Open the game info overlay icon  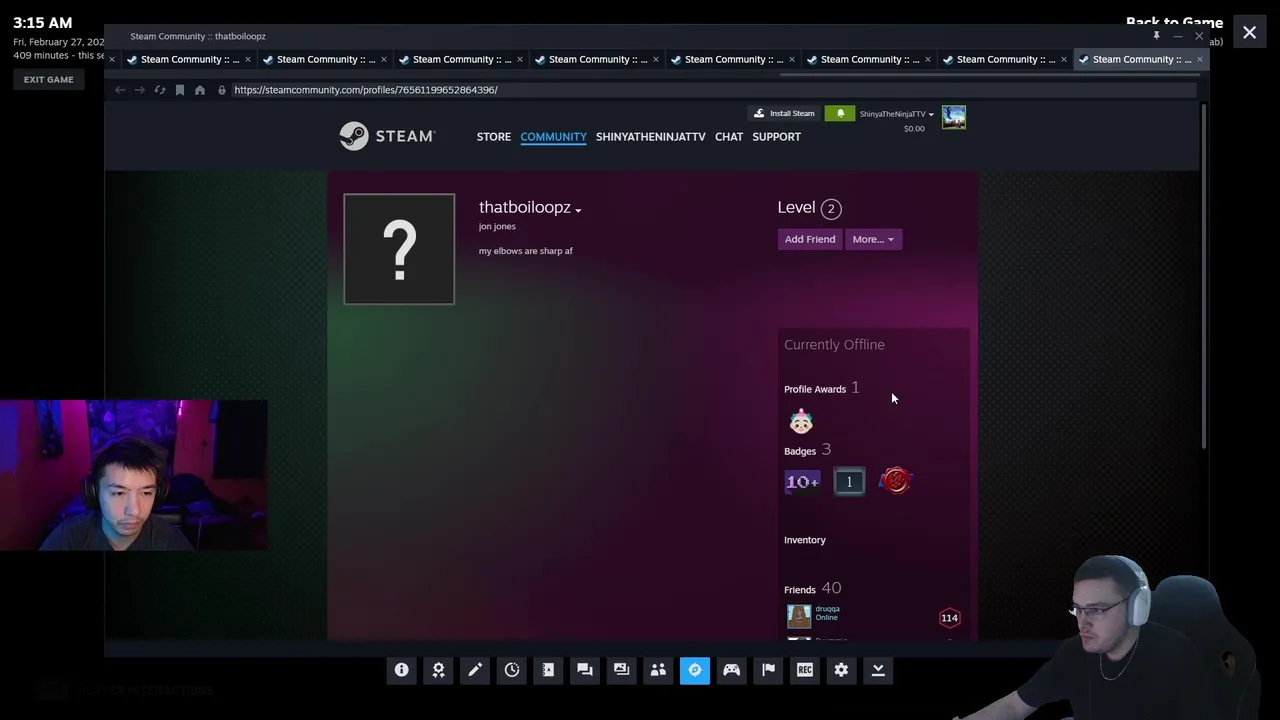[401, 670]
